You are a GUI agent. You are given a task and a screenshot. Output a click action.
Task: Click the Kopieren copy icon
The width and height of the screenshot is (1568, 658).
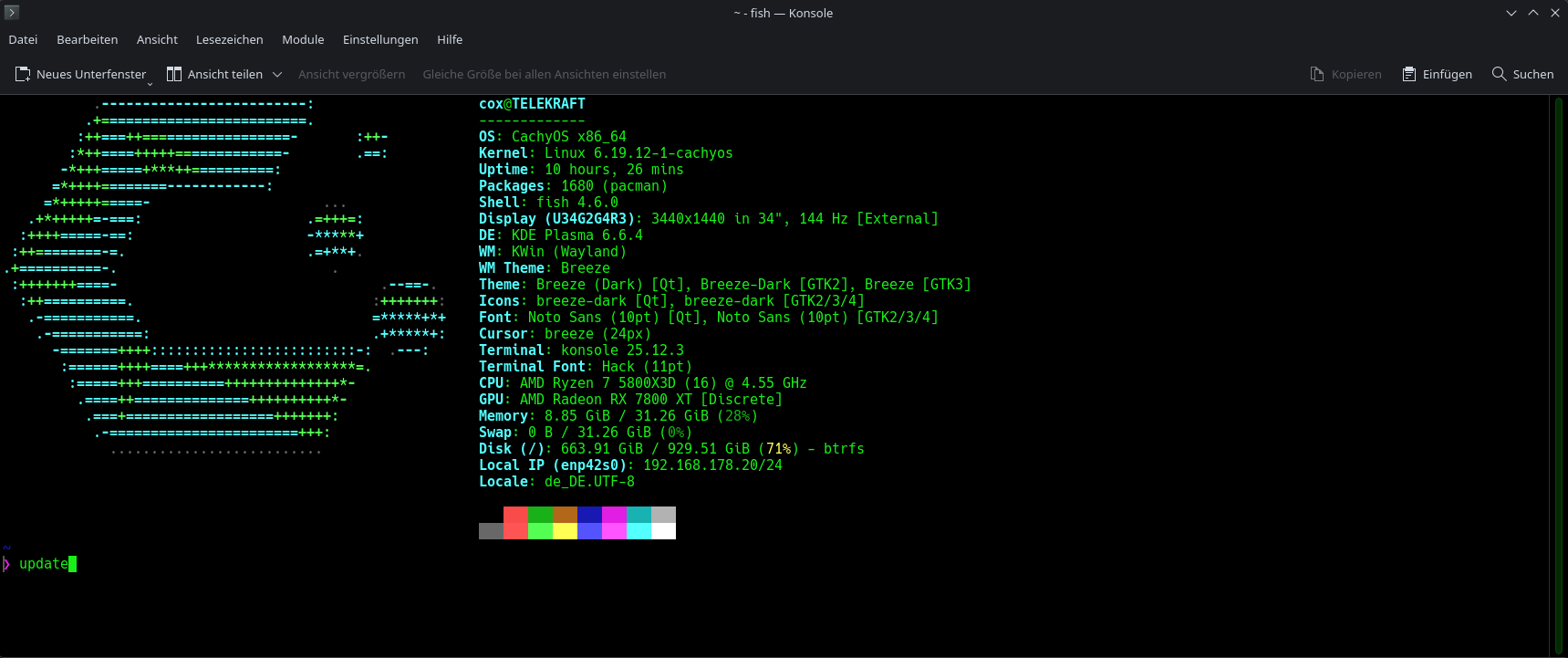point(1317,74)
